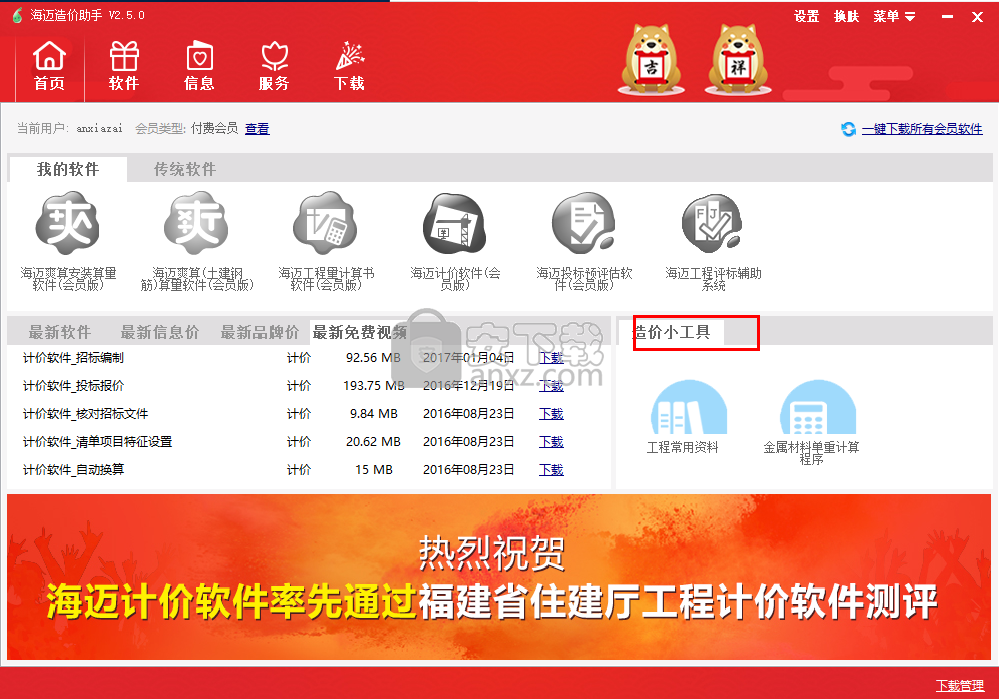
Task: Close the 海迈造价助手 window
Action: click(977, 17)
